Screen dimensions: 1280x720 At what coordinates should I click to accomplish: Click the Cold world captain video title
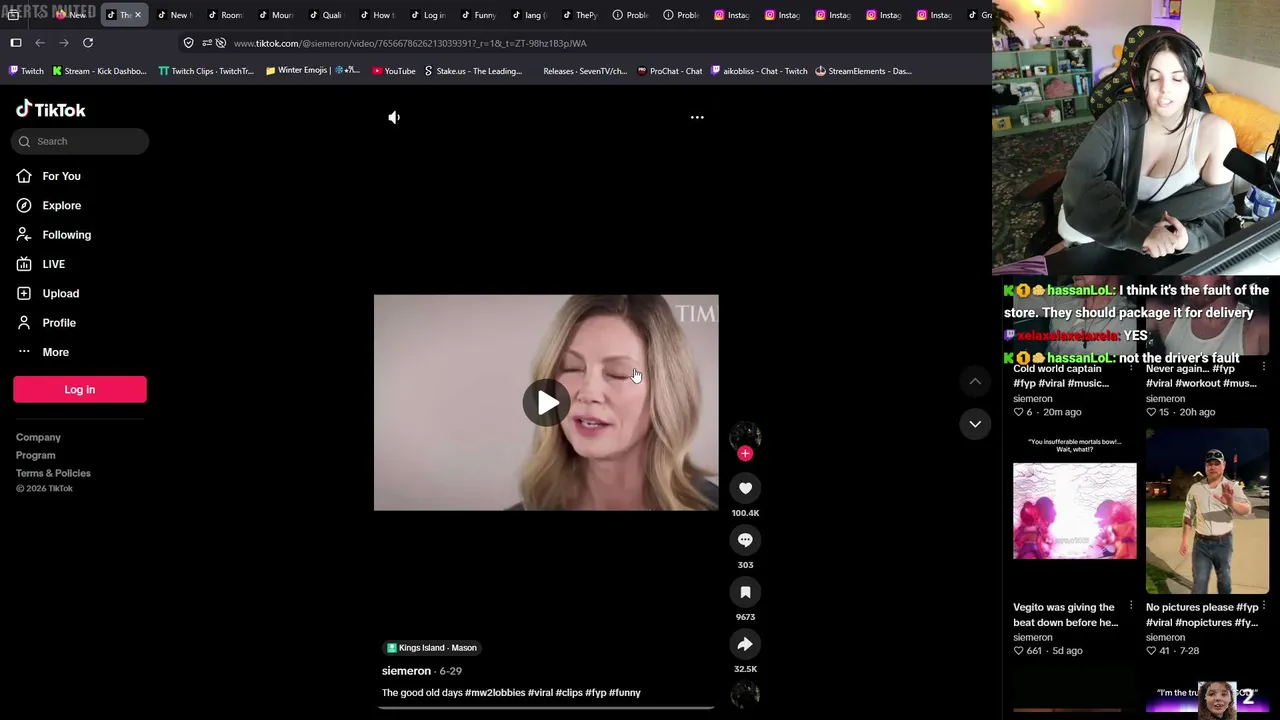(x=1061, y=376)
